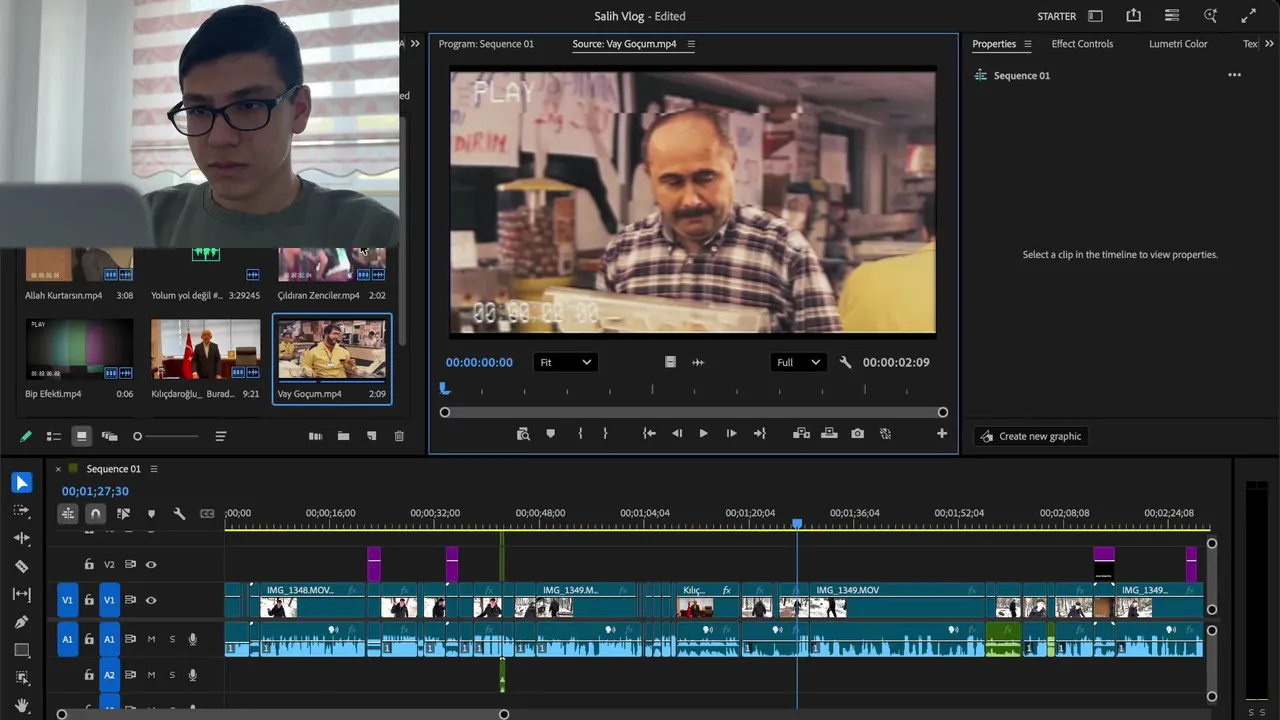The image size is (1280, 720).
Task: Click Automate to Sequence in Project panel
Action: (x=315, y=436)
